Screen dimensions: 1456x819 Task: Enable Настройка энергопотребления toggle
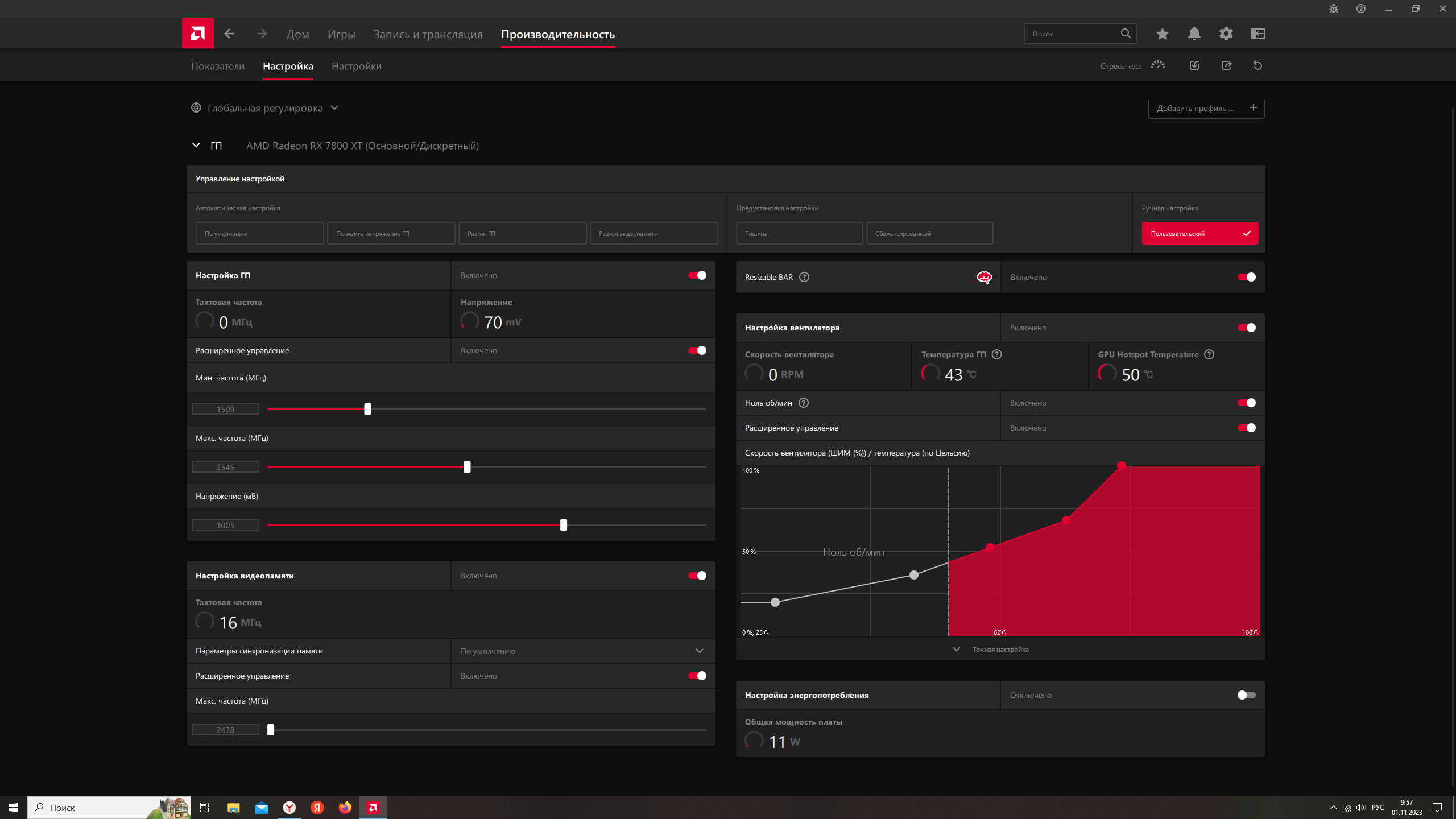tap(1246, 695)
